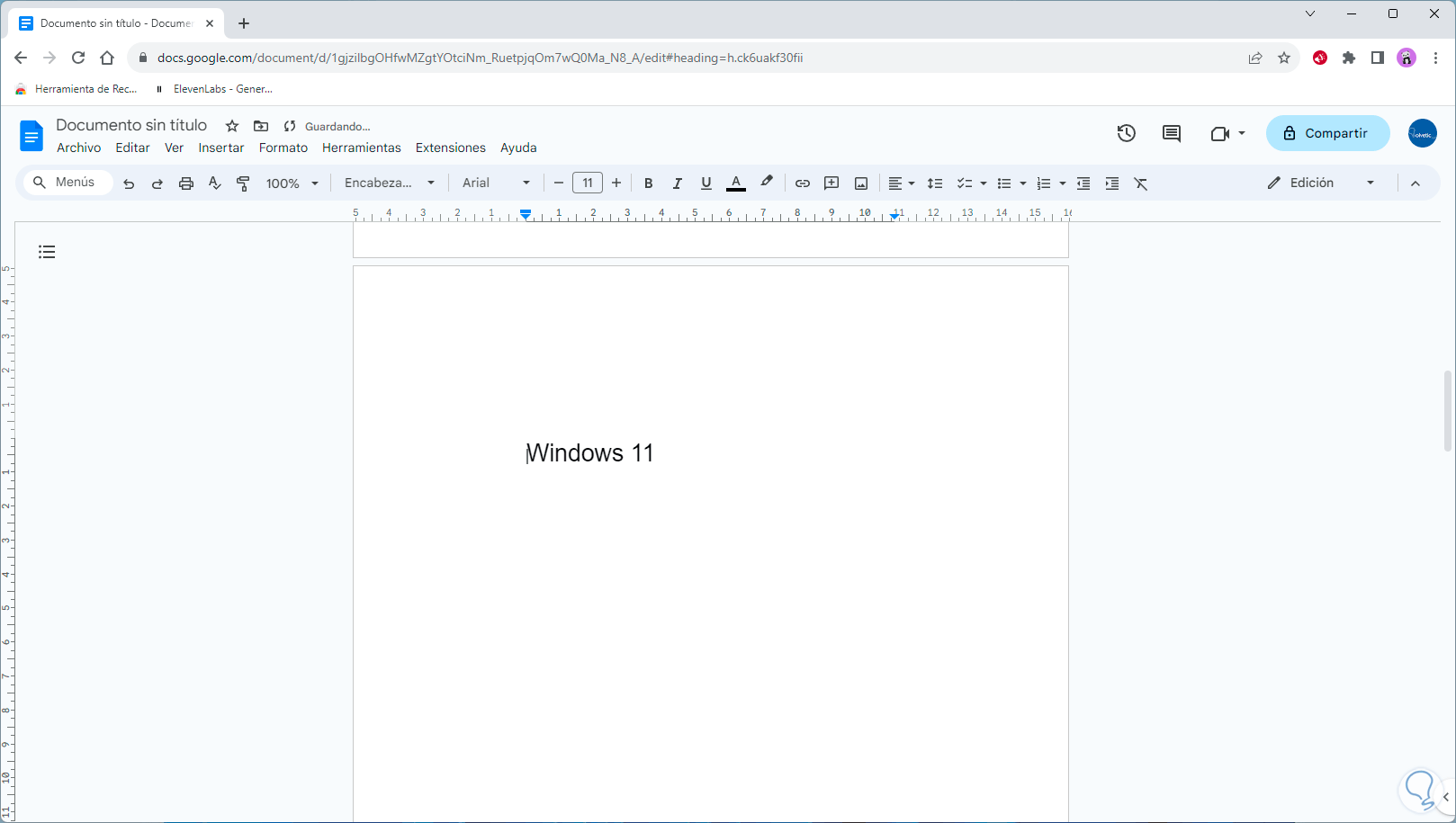This screenshot has width=1456, height=823.
Task: Move the document using the folder icon
Action: [x=261, y=126]
